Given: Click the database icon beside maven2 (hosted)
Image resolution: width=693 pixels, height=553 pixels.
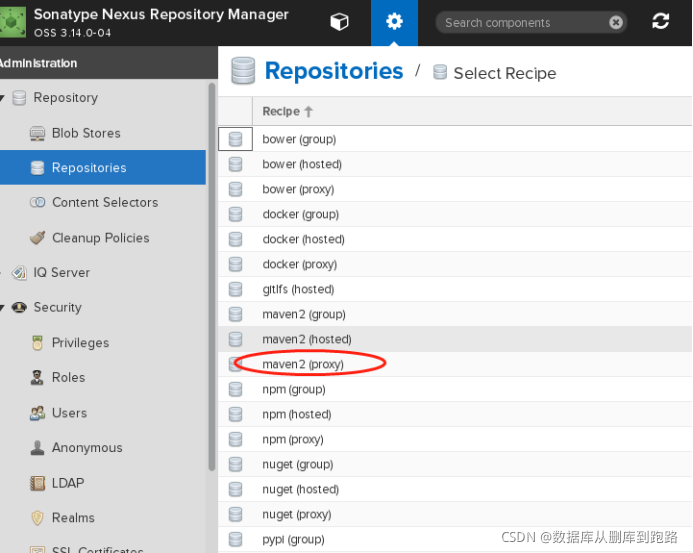Looking at the screenshot, I should click(x=236, y=339).
